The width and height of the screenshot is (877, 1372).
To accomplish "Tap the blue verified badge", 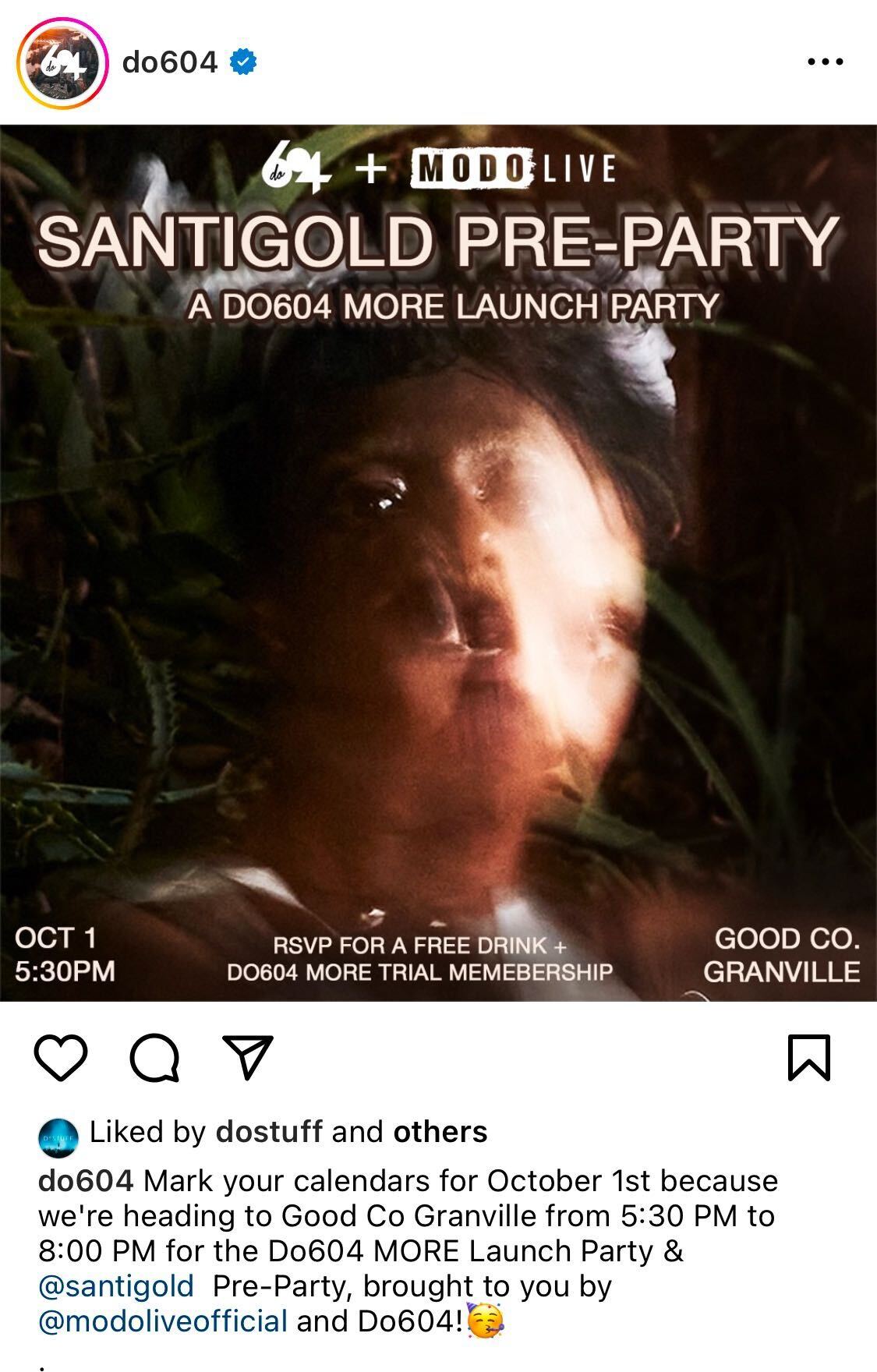I will [x=243, y=62].
